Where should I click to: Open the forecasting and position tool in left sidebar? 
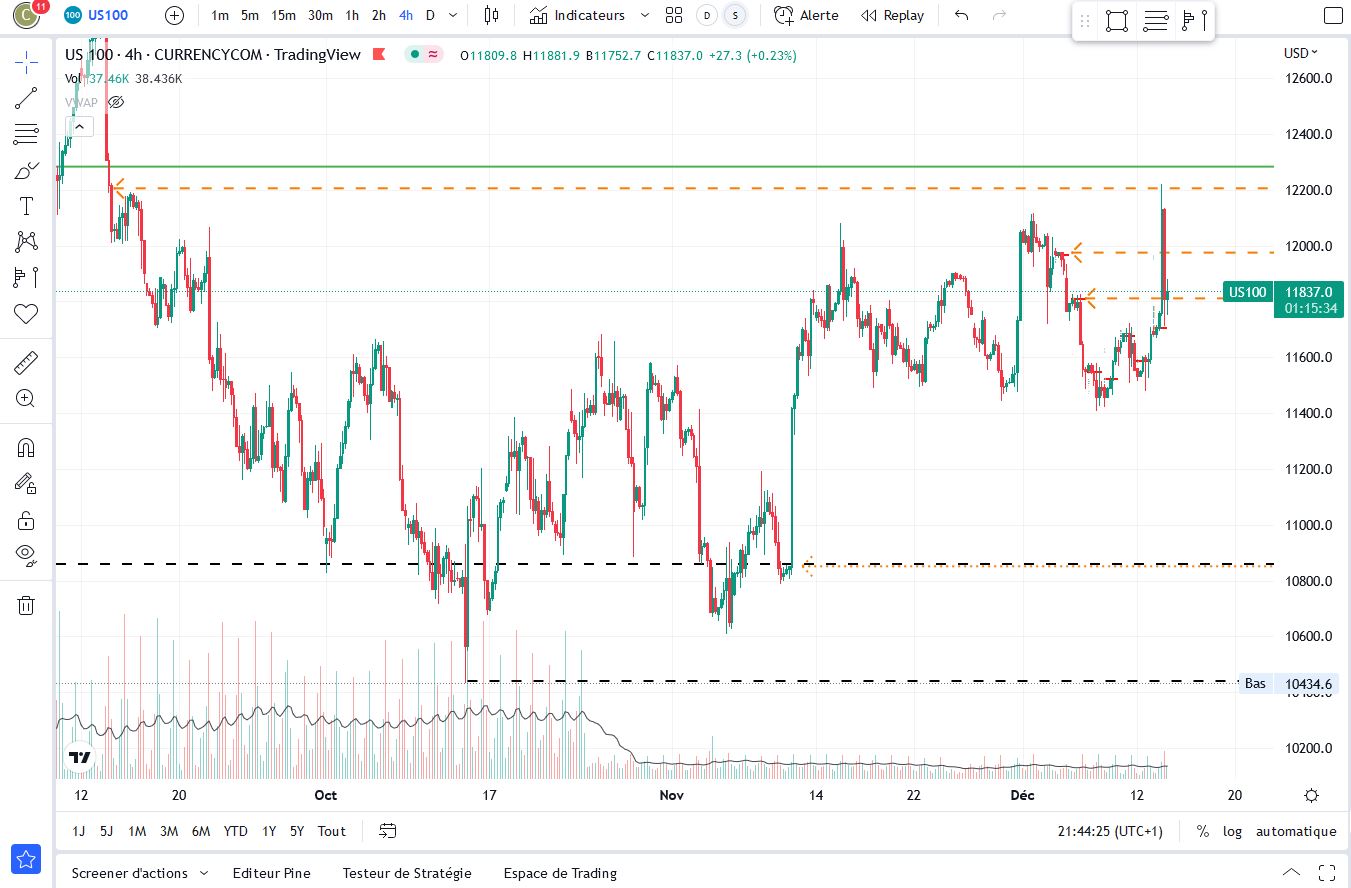point(26,277)
